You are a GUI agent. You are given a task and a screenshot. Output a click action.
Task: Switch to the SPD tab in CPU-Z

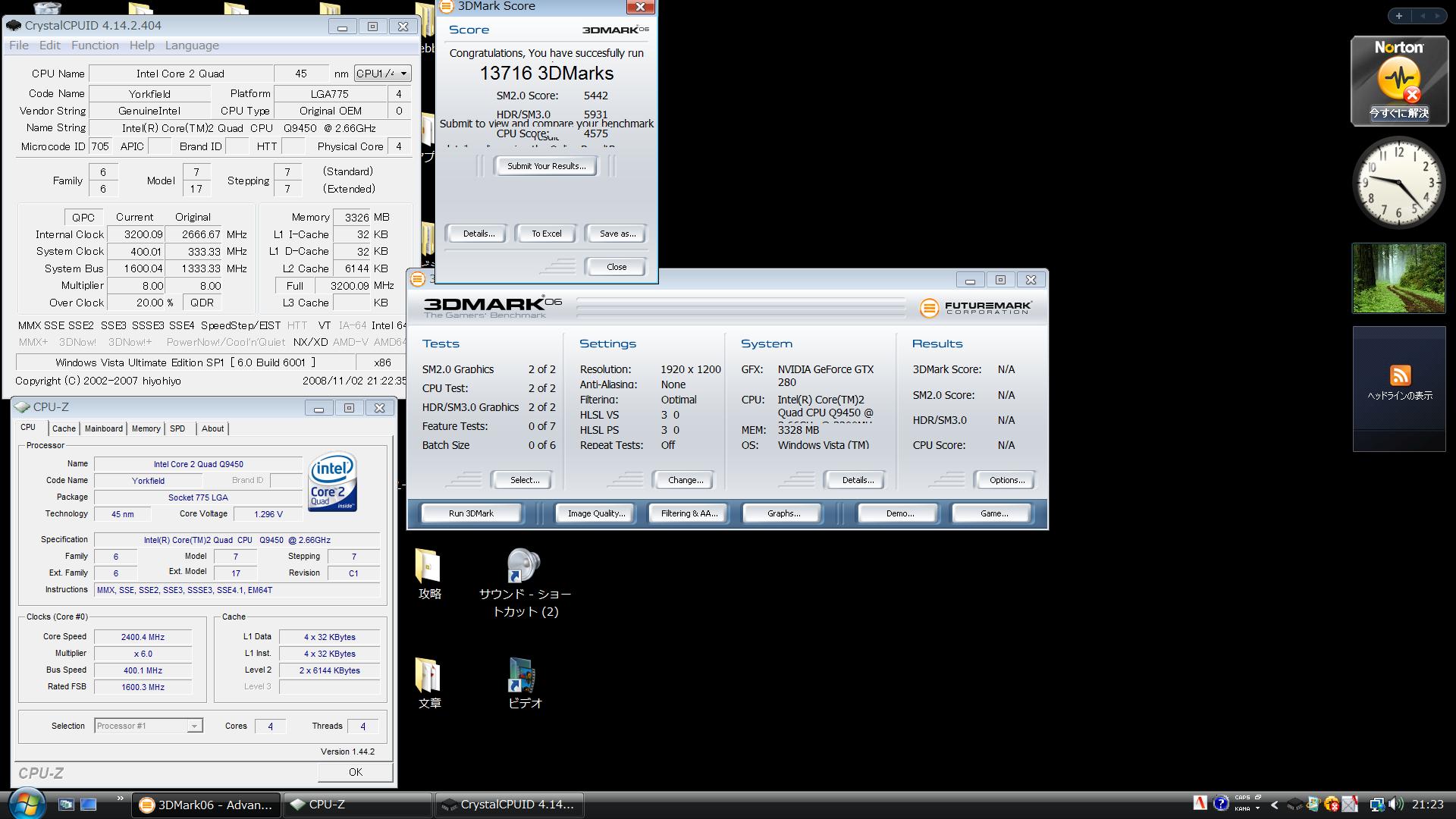point(177,428)
